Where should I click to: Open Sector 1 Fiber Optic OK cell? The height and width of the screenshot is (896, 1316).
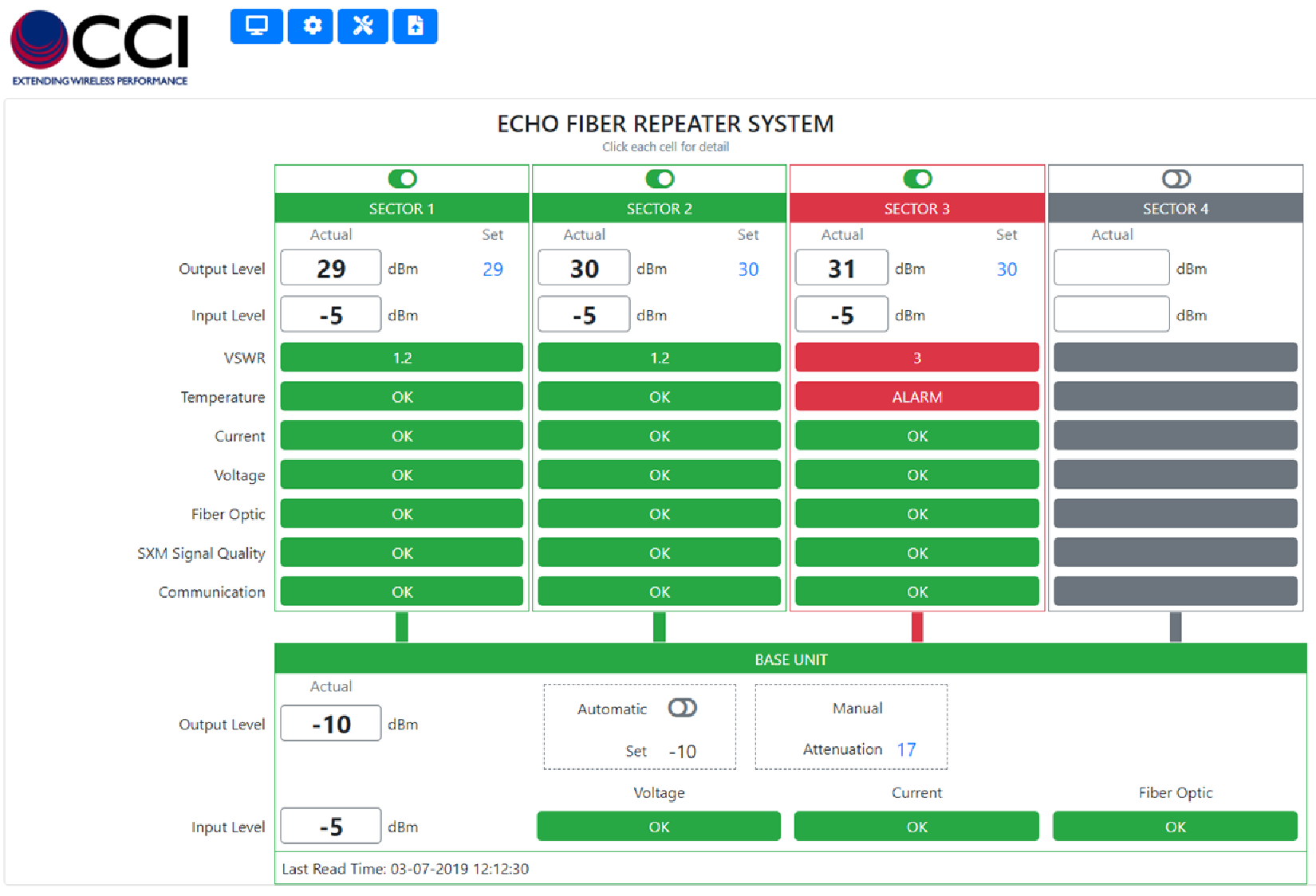[402, 513]
